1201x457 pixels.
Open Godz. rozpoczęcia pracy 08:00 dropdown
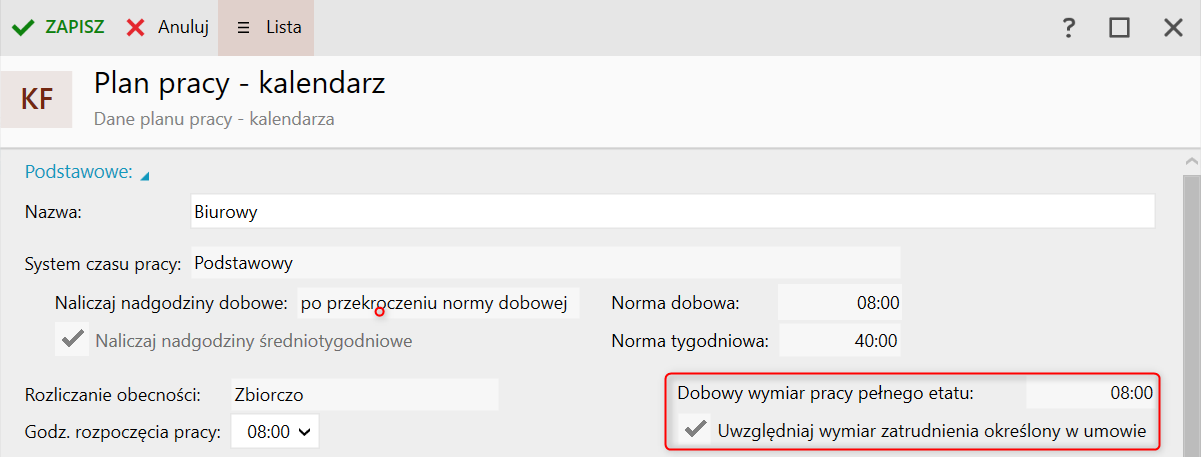coord(277,432)
